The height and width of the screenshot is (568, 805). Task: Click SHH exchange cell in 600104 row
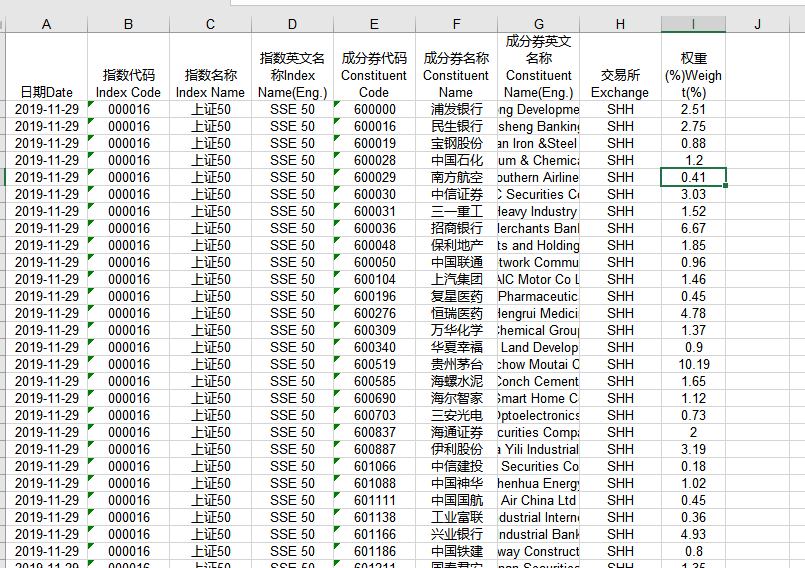(620, 279)
